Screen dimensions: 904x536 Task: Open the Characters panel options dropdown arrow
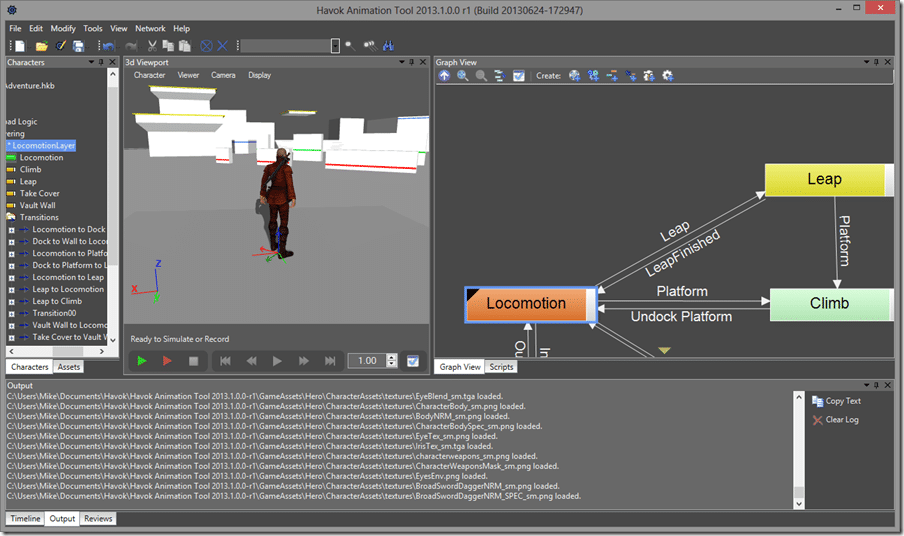point(91,62)
